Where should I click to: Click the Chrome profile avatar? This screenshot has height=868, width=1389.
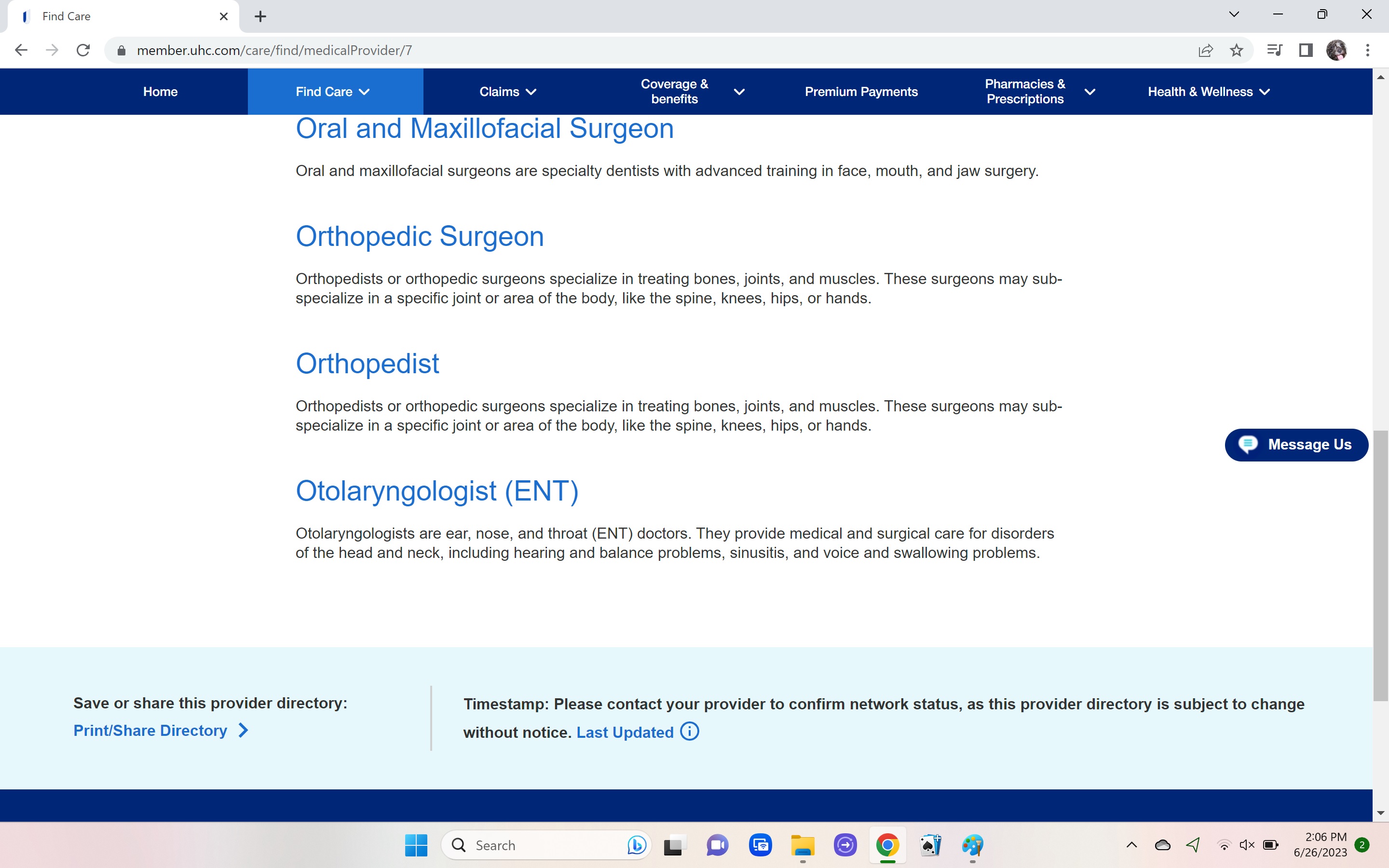(1337, 50)
